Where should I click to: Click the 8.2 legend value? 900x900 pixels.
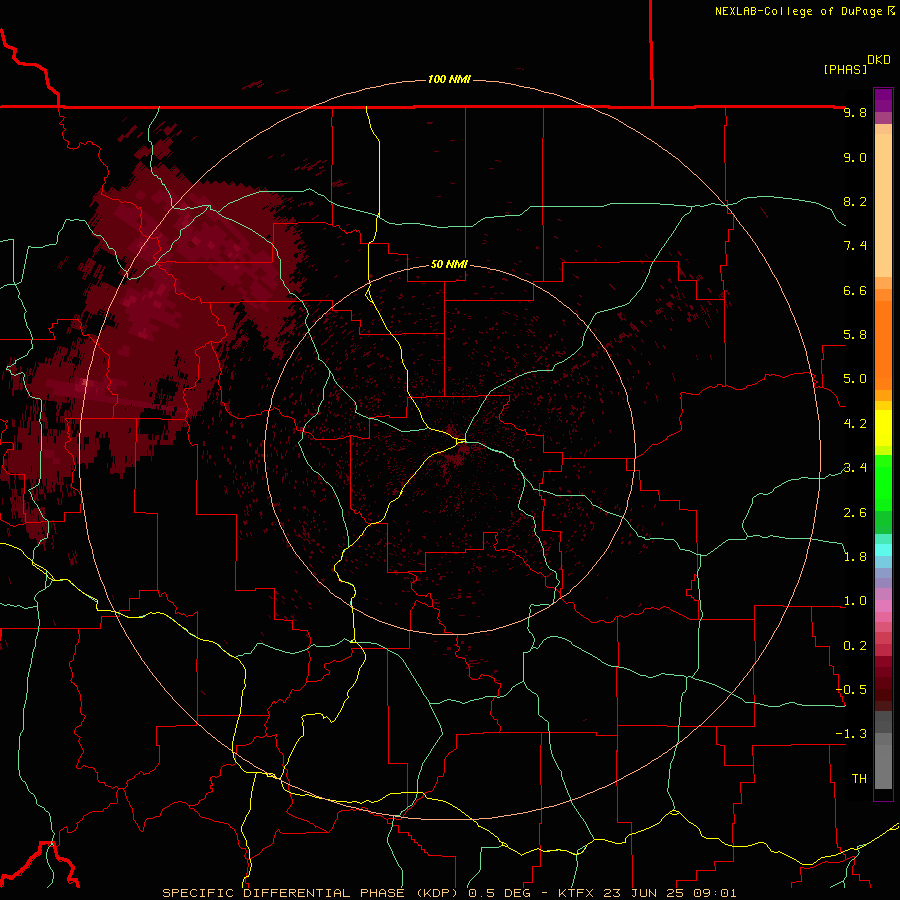click(x=855, y=201)
